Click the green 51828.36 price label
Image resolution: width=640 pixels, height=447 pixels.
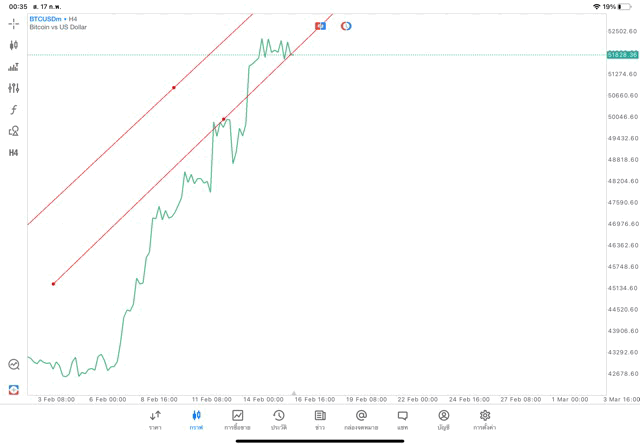pos(622,55)
